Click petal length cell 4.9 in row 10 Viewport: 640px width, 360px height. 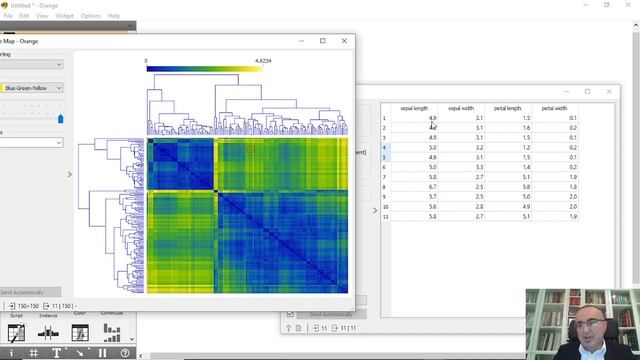tap(507, 207)
